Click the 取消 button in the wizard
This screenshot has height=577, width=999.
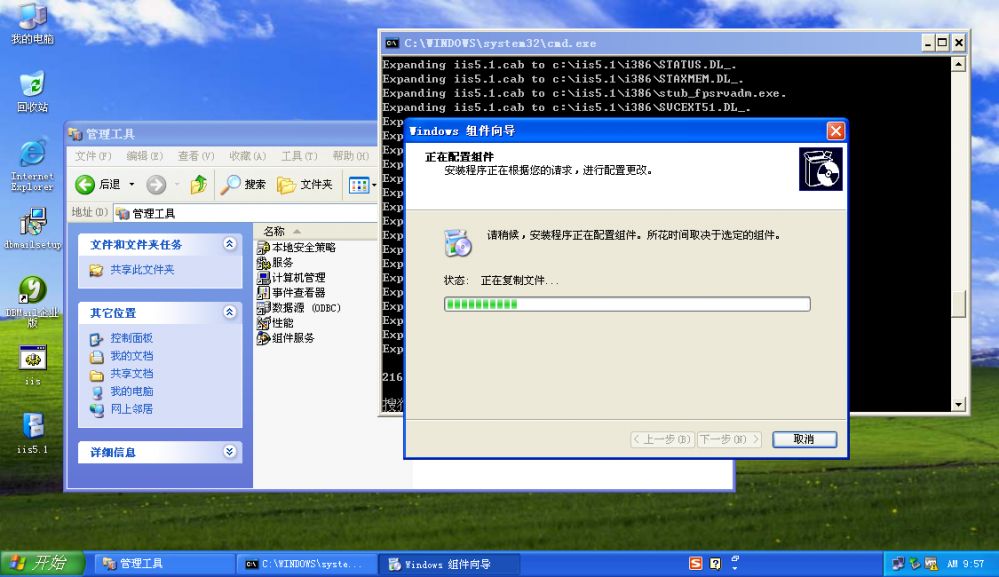click(x=804, y=439)
